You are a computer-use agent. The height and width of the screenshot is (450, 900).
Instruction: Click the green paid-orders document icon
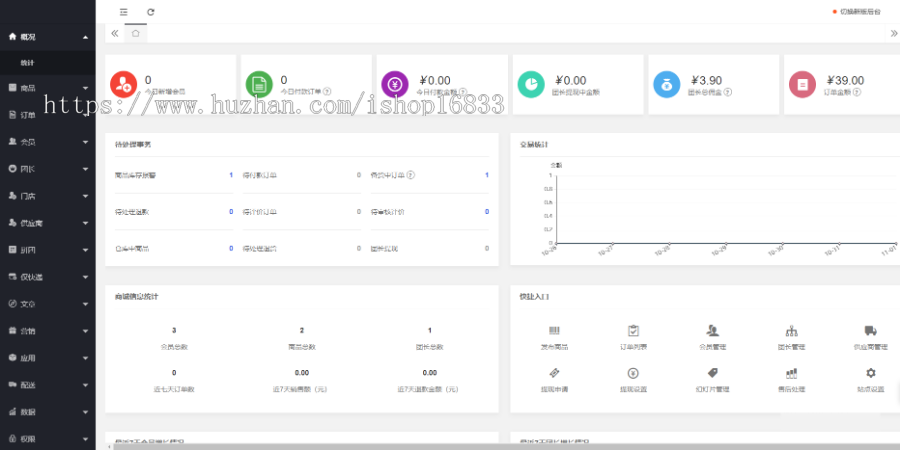[259, 84]
